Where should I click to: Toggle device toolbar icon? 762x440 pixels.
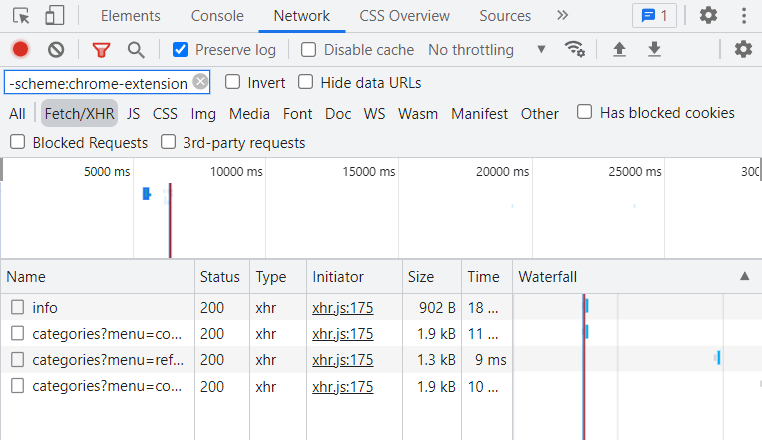[54, 16]
